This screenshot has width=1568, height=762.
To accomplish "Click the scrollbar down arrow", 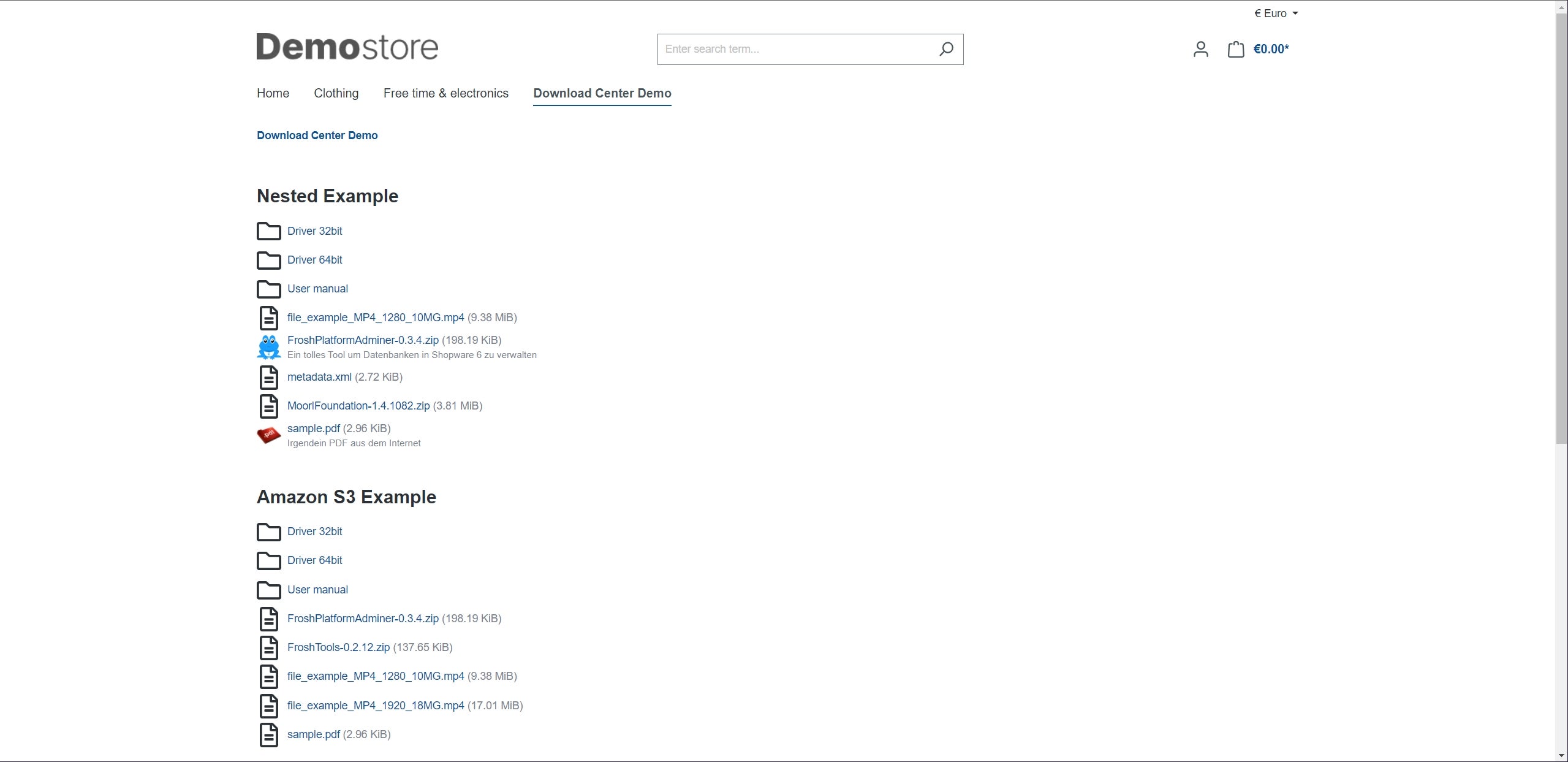I will pos(1561,756).
